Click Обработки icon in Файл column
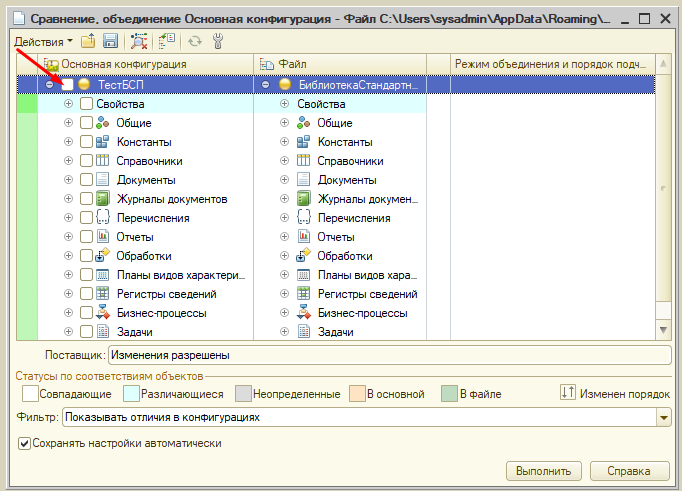Screen dimensions: 682x491 tap(303, 255)
